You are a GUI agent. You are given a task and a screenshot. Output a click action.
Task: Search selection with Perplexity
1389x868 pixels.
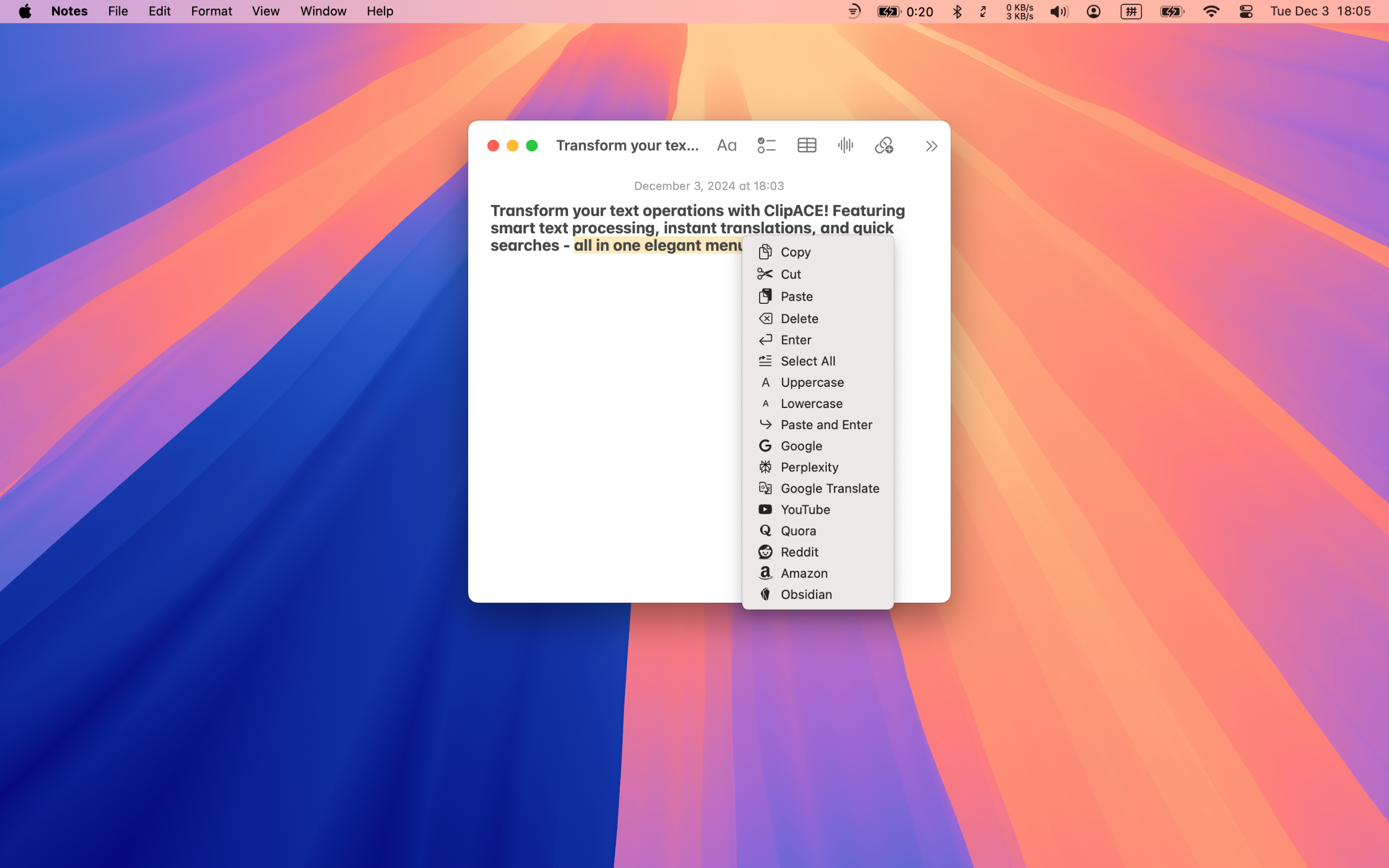817,467
